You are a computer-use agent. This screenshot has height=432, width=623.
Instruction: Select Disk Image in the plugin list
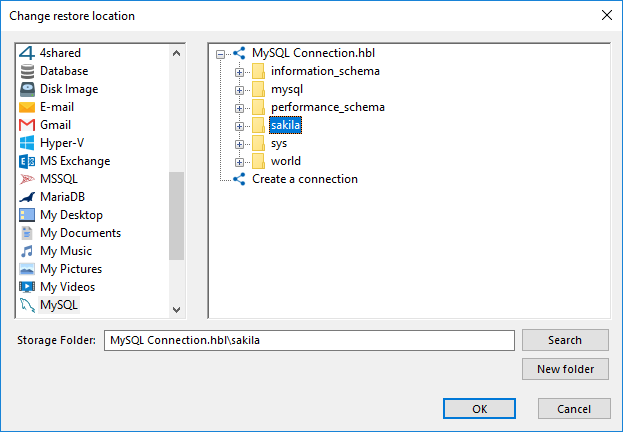[69, 89]
